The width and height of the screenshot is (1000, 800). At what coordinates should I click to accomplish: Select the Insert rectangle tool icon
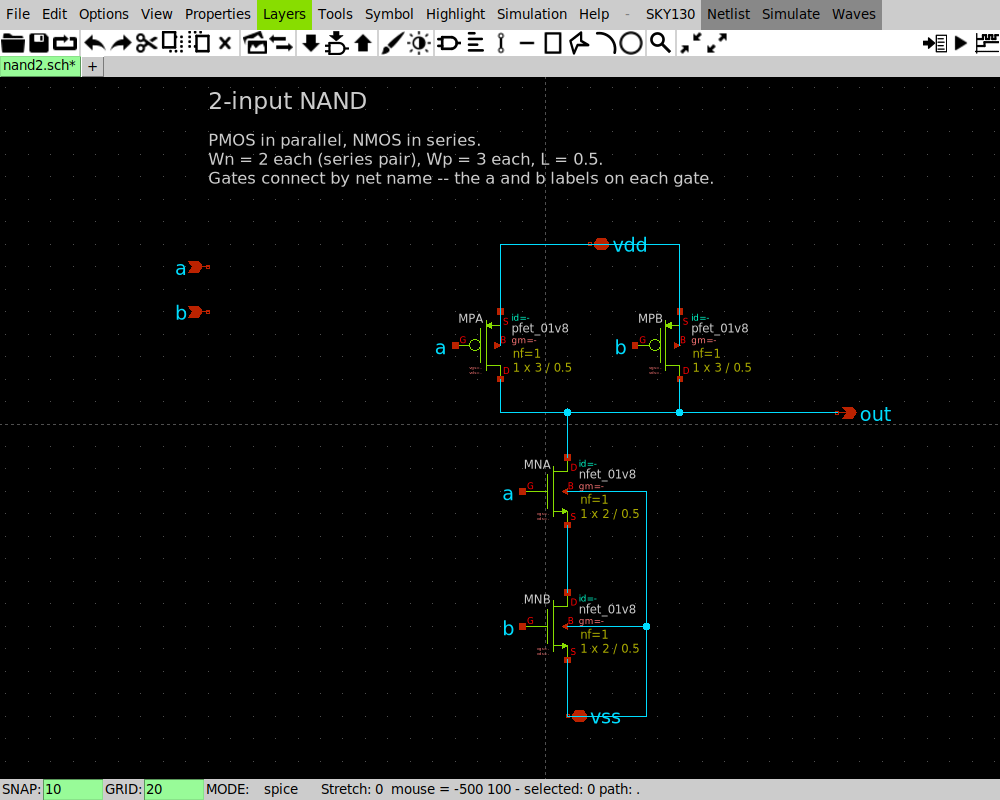553,43
